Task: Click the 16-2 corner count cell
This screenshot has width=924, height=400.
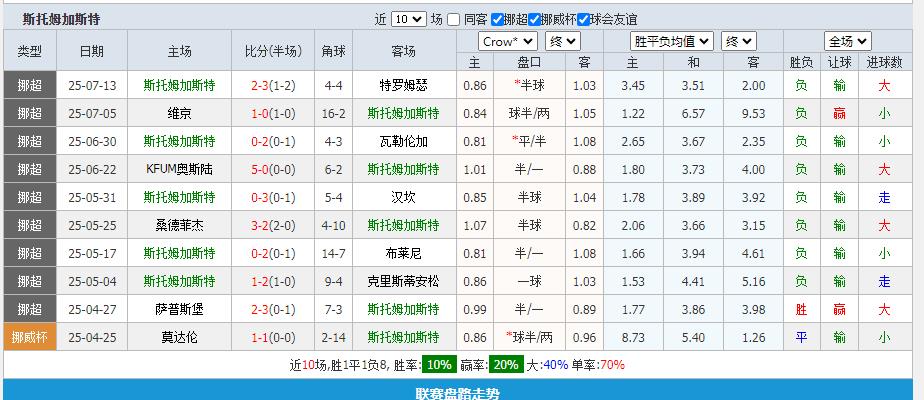Action: tap(334, 113)
